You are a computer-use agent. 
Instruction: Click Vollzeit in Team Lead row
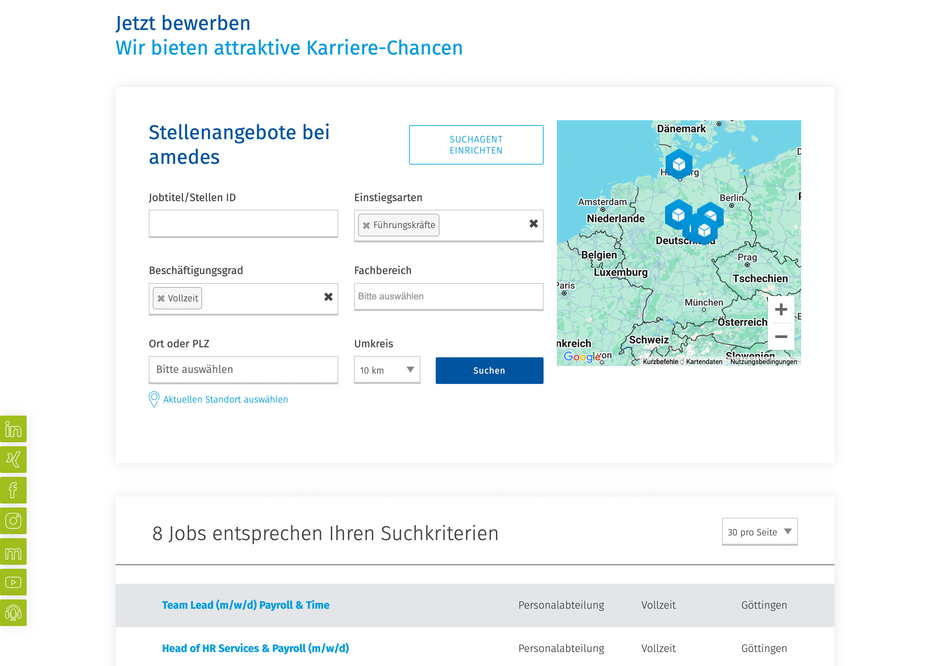tap(658, 605)
